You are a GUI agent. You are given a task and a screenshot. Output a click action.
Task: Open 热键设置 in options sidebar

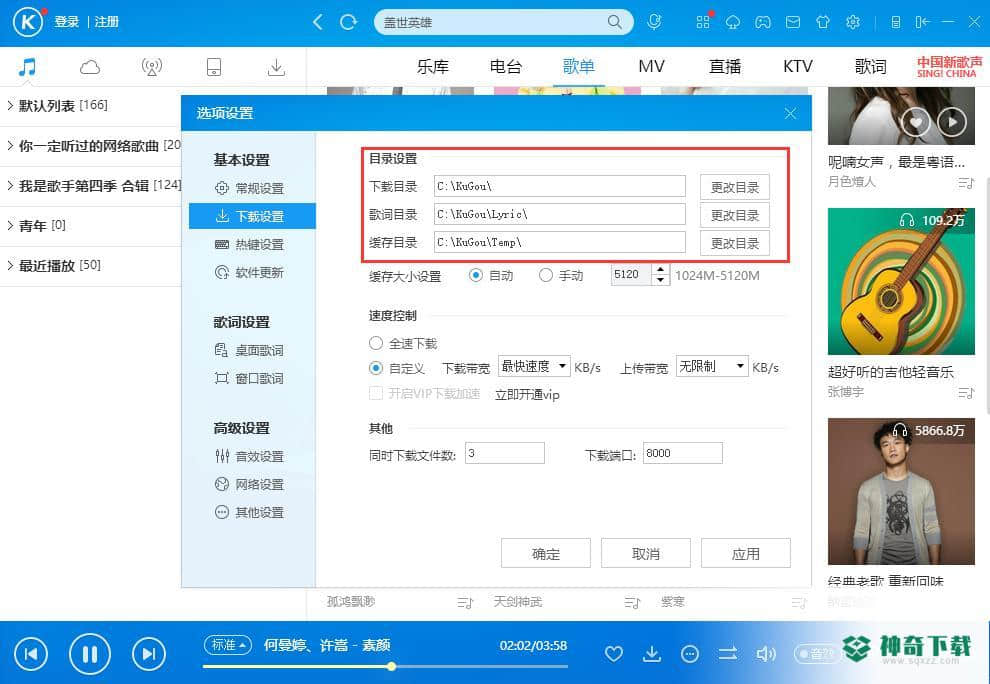pos(252,244)
